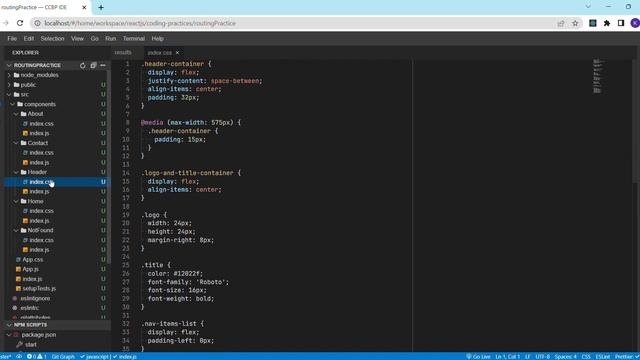Open the Edit menu

coord(29,39)
